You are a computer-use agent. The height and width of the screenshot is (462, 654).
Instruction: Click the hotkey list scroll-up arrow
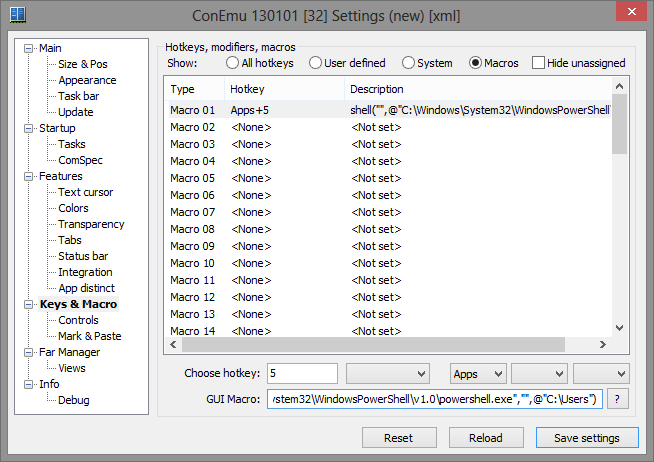point(619,87)
